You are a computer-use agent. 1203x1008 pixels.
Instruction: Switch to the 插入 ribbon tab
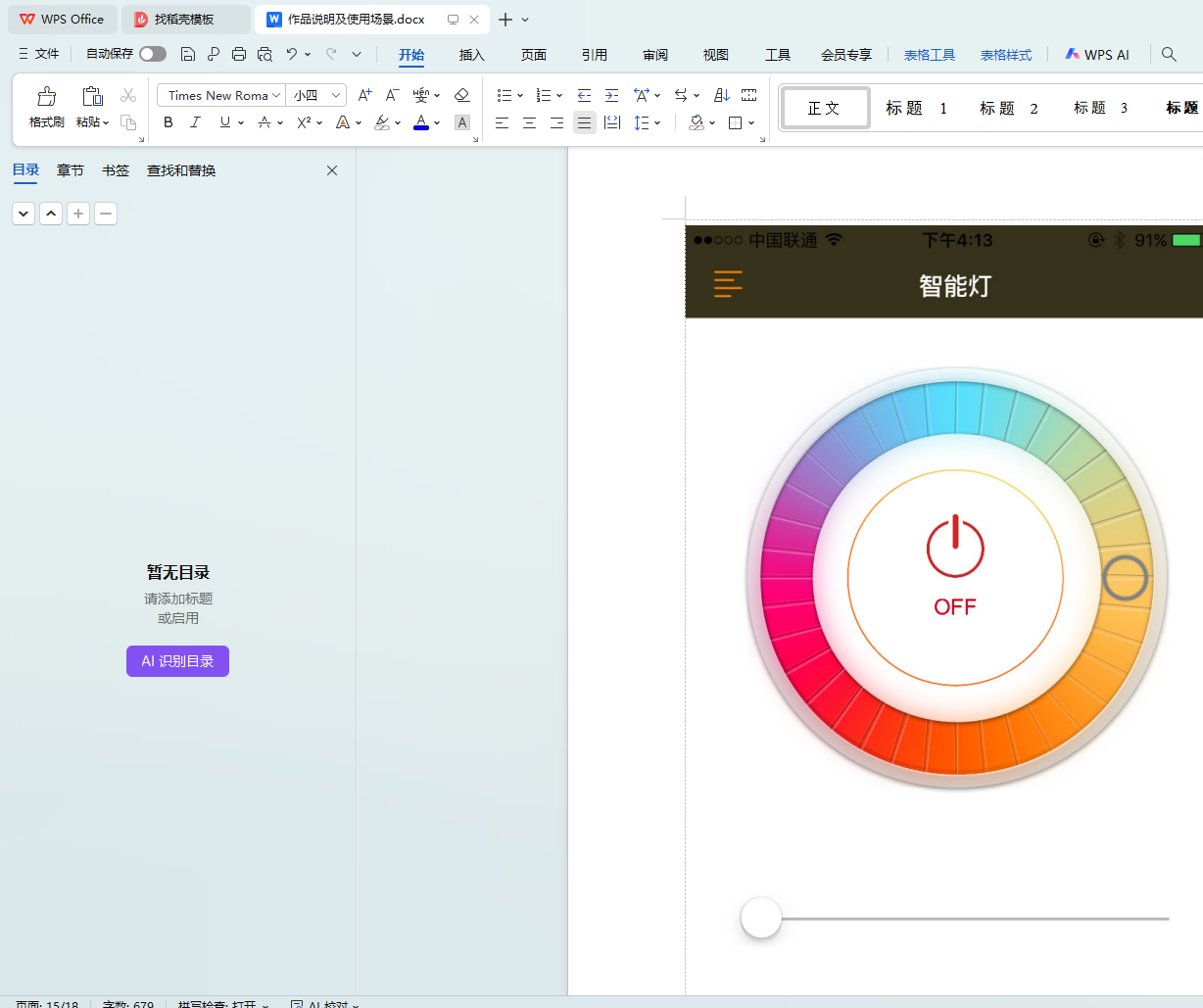(x=471, y=55)
